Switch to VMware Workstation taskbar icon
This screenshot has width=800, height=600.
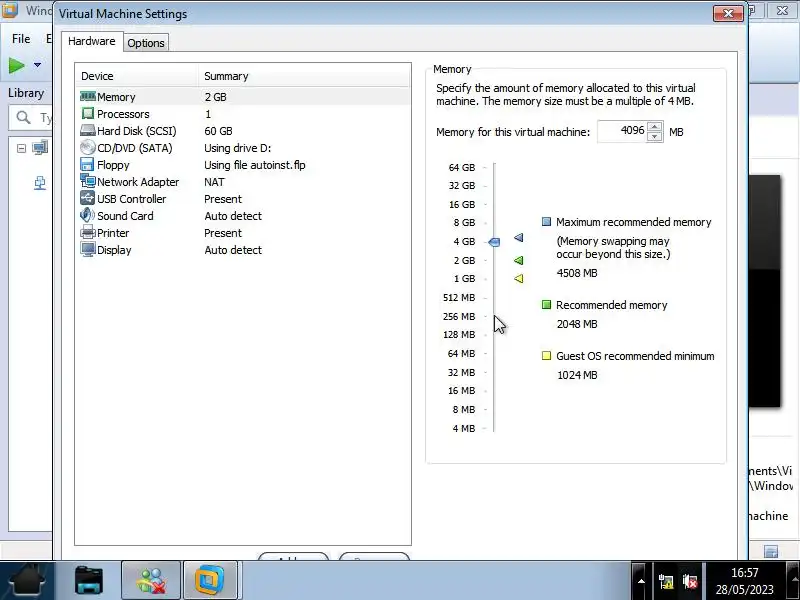210,580
